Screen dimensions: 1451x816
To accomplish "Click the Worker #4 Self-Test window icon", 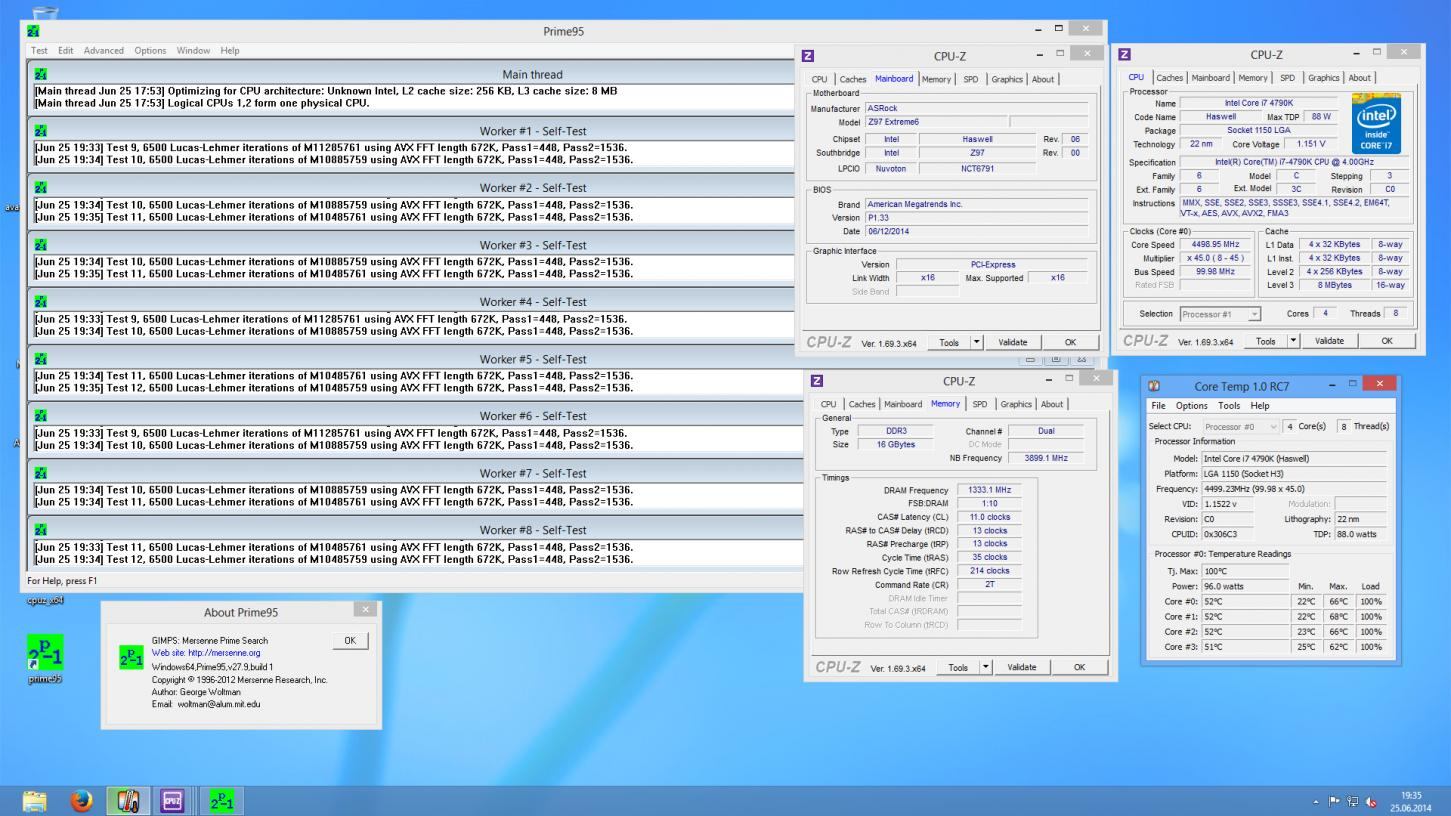I will click(40, 302).
